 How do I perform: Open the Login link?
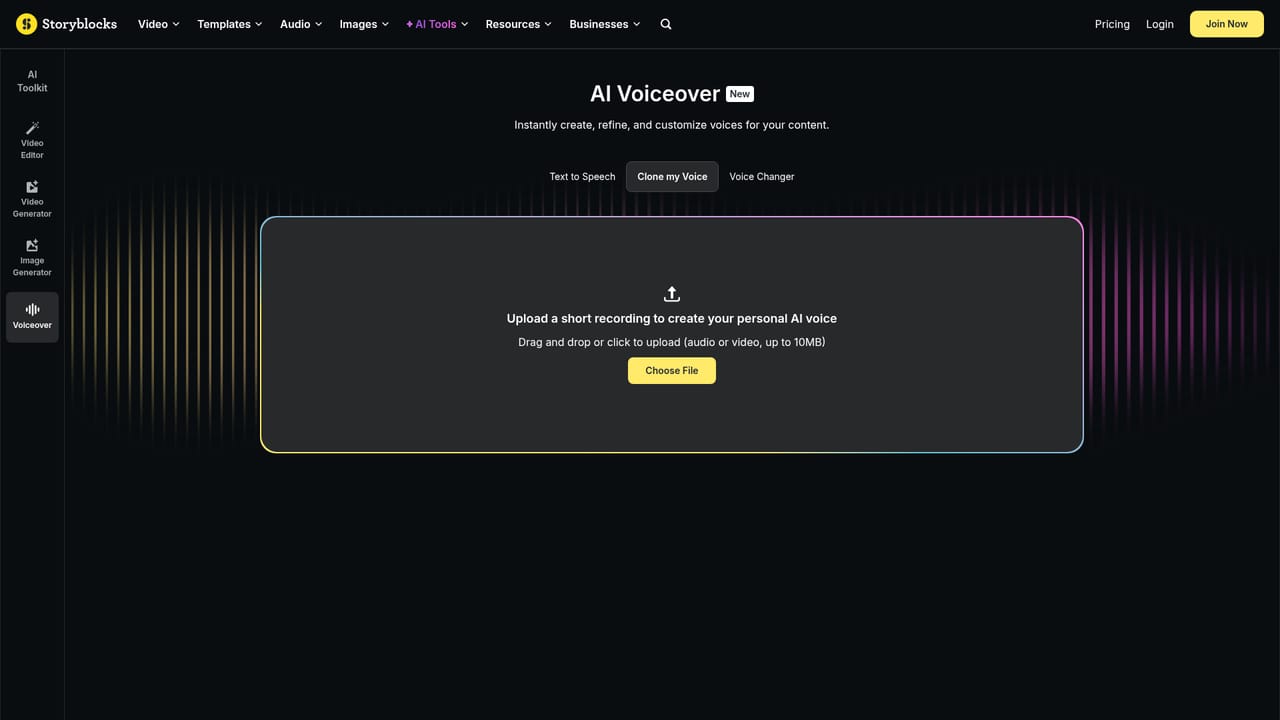point(1160,24)
